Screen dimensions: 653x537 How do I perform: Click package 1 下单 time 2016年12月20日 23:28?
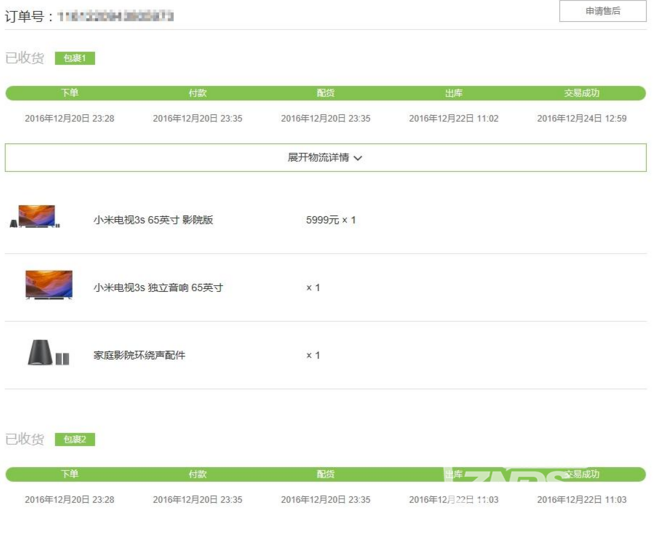pos(70,119)
